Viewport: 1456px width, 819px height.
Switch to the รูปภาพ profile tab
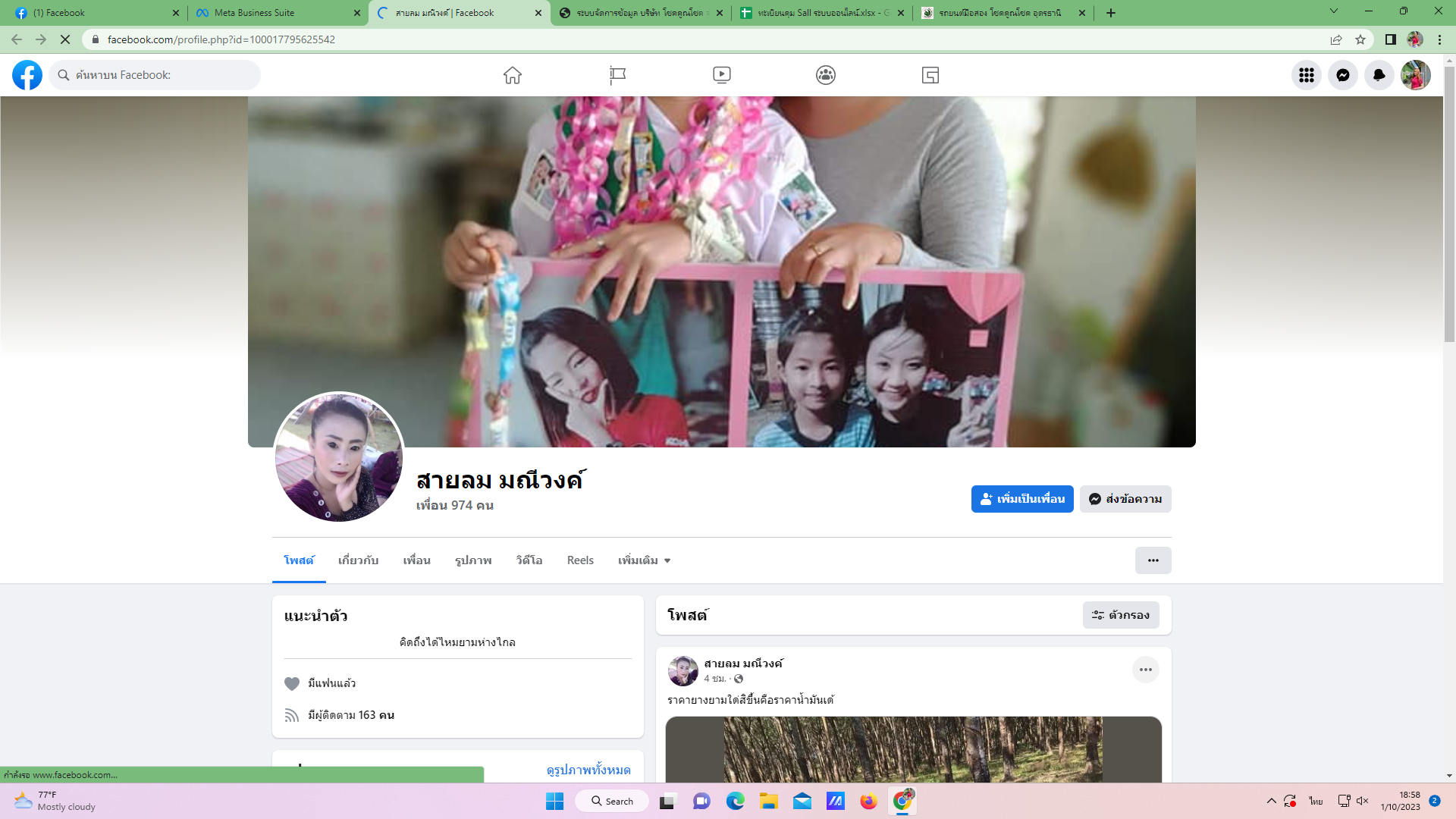[x=473, y=560]
